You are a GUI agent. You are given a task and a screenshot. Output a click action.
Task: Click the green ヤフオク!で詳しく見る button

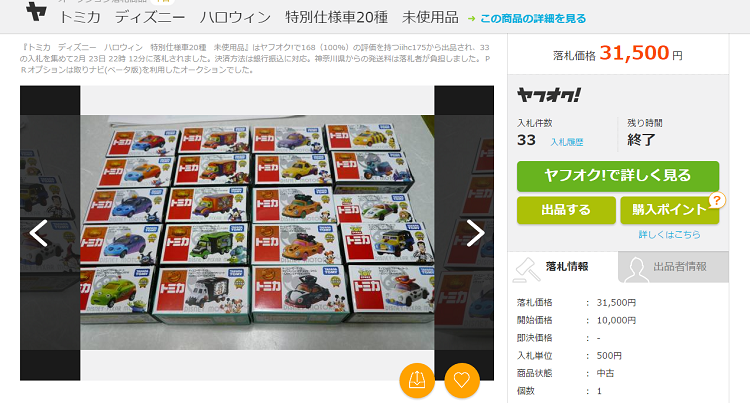(618, 176)
